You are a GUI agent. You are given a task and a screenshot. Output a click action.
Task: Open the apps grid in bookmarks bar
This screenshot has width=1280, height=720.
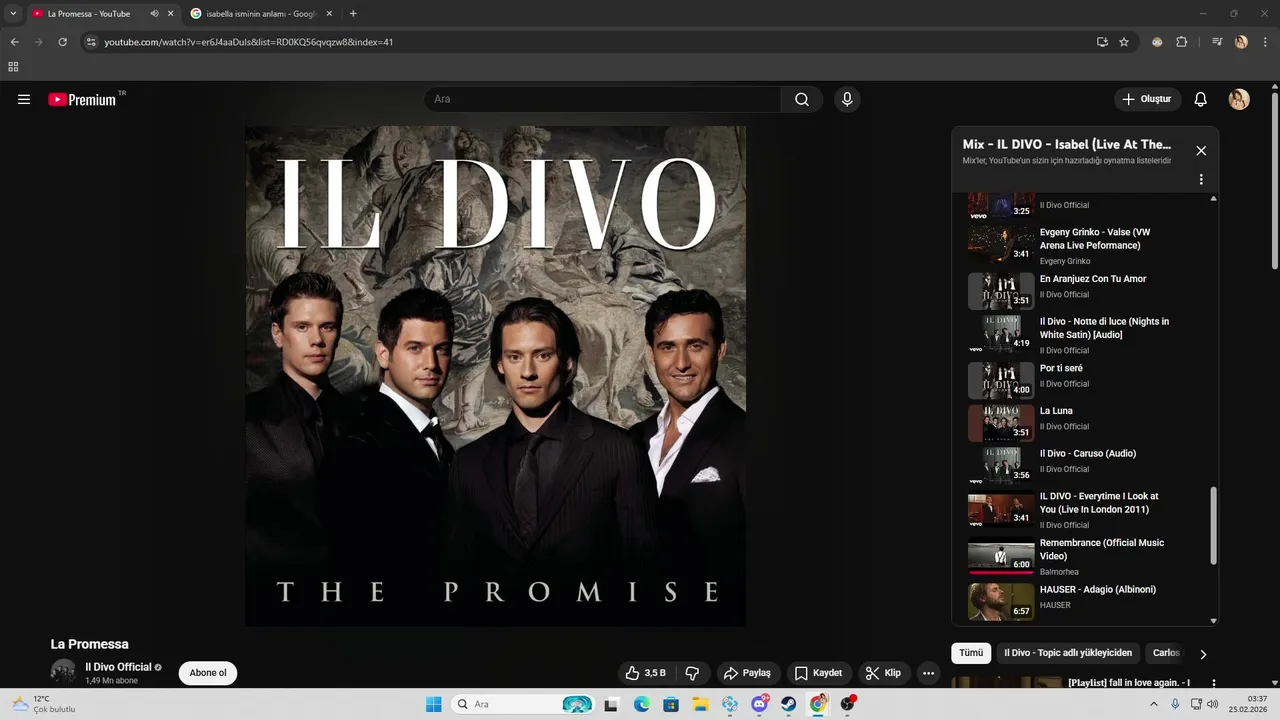[13, 67]
